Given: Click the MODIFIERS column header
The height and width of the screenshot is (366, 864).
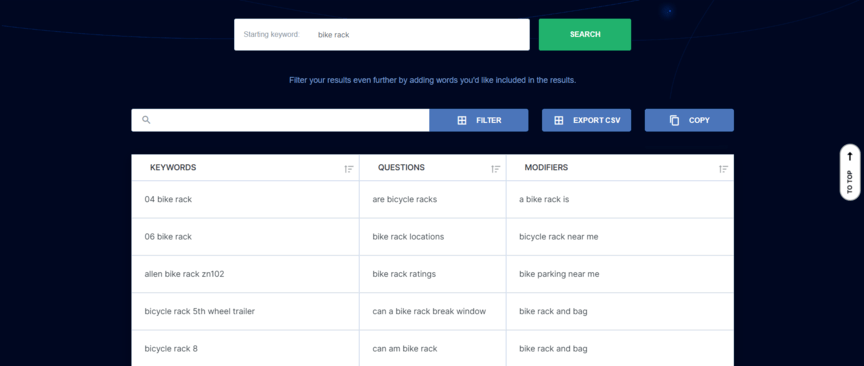Looking at the screenshot, I should 546,168.
